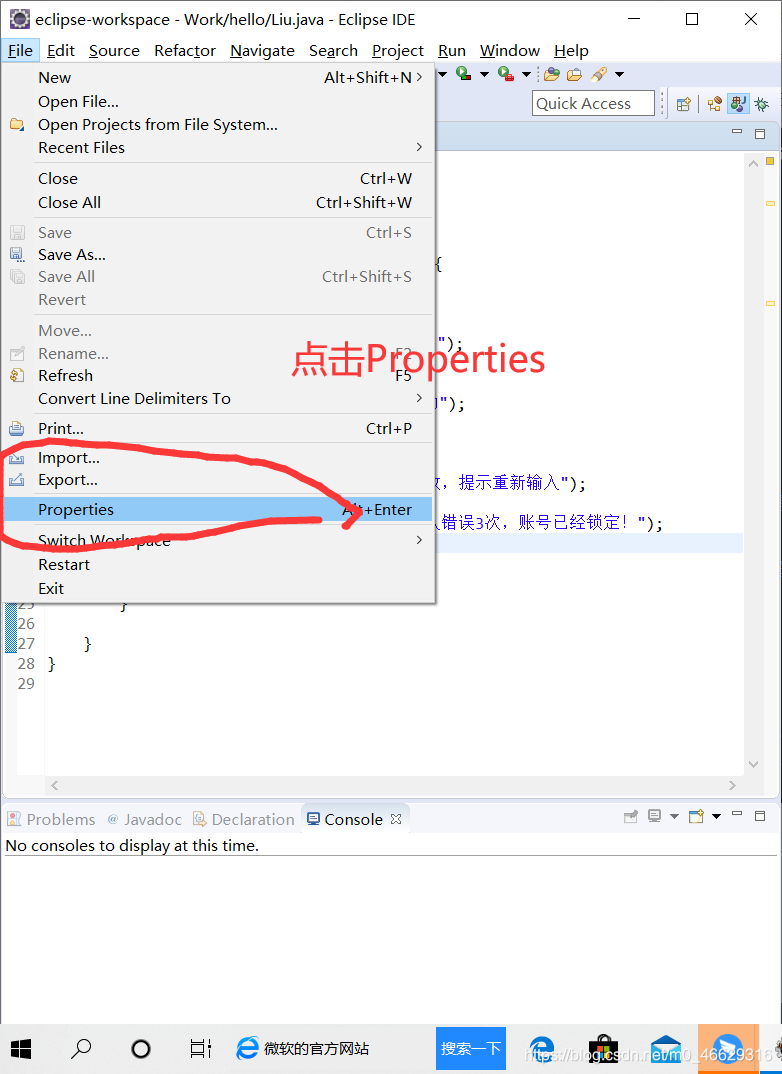Screen dimensions: 782x1074
Task: Click the Coverage run toolbar icon
Action: pyautogui.click(x=464, y=74)
